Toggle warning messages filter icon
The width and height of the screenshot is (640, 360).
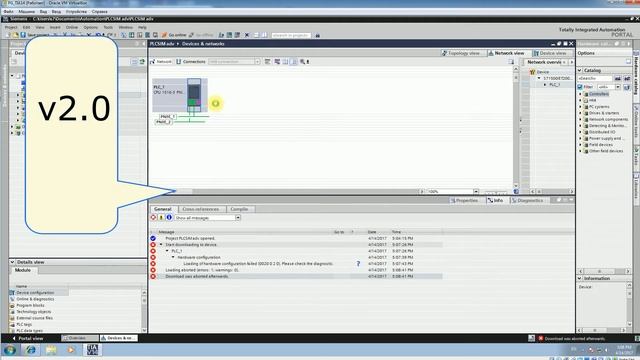pos(161,218)
